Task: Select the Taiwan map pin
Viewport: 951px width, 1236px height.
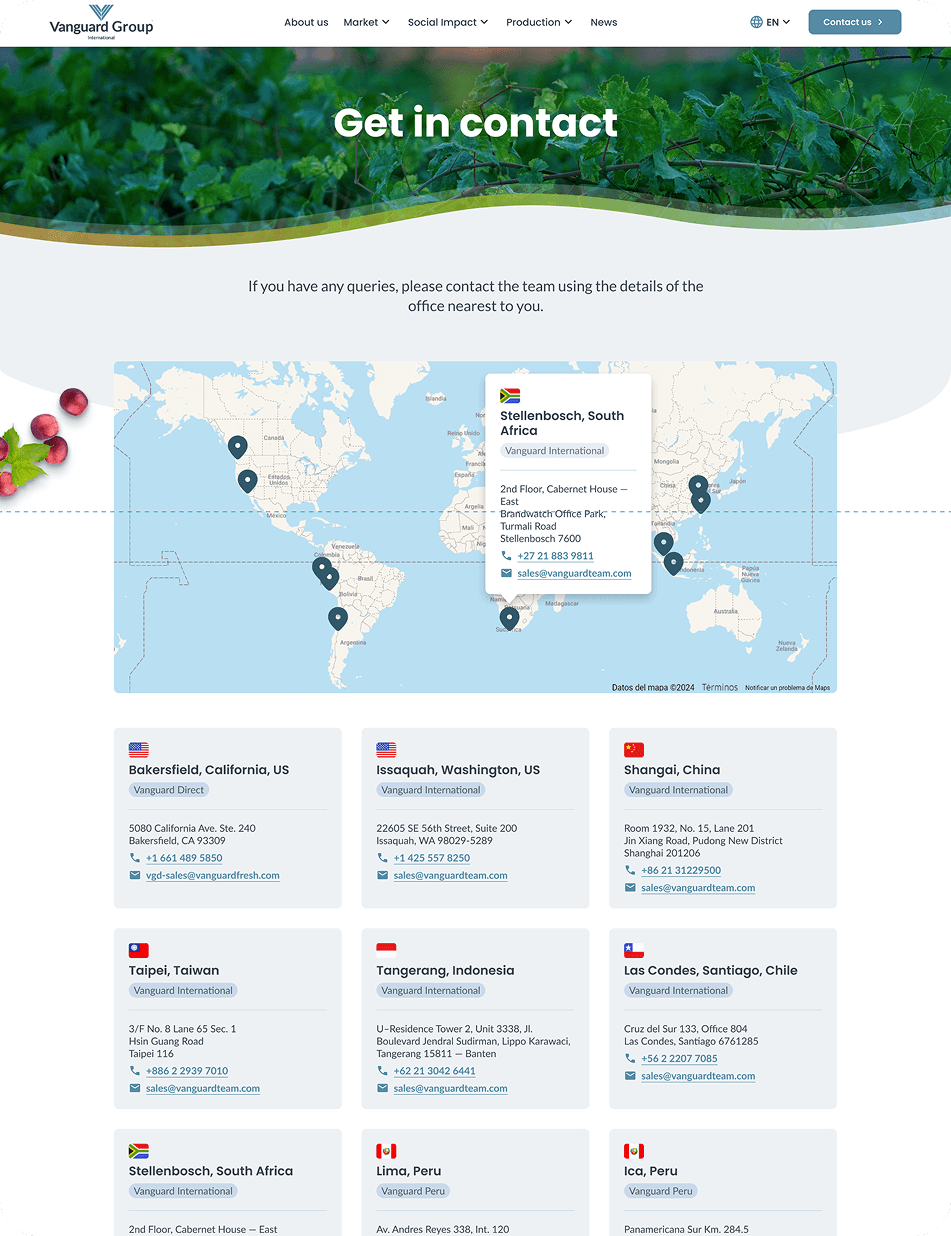Action: [x=701, y=500]
